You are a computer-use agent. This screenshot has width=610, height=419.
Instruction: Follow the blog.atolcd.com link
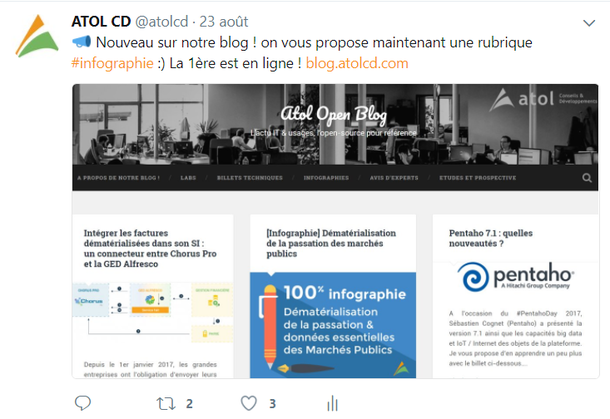click(357, 63)
